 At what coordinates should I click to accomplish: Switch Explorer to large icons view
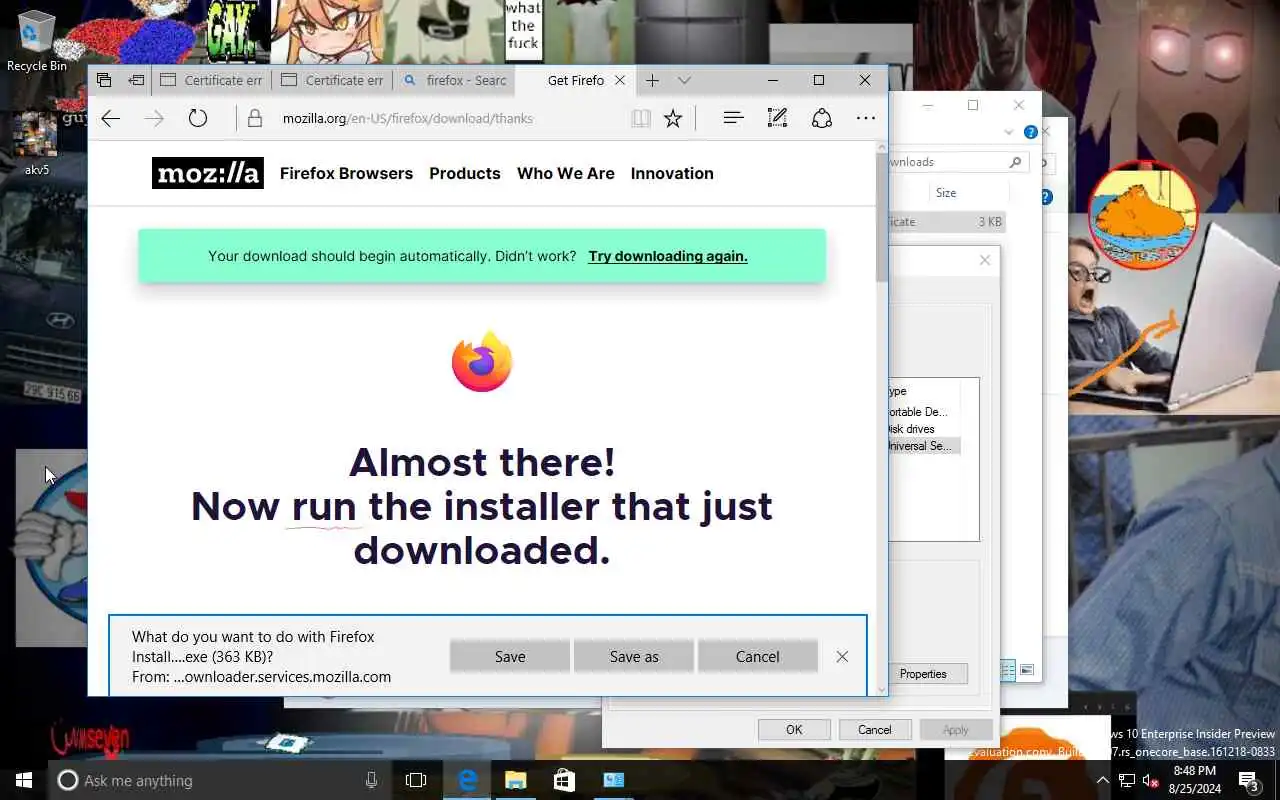coord(1027,670)
